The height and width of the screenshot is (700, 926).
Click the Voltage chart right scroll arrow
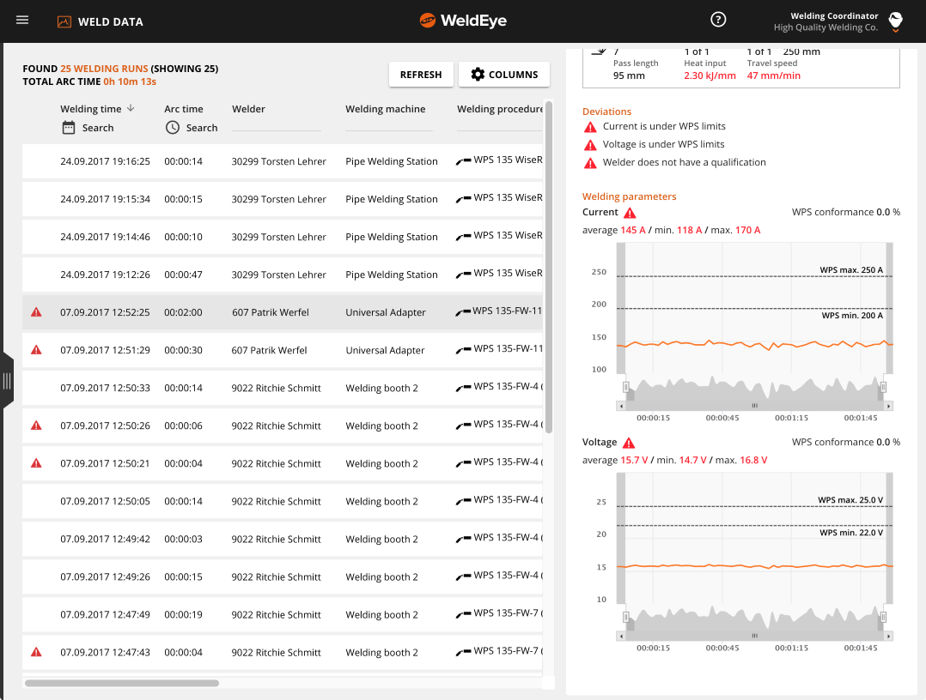888,636
